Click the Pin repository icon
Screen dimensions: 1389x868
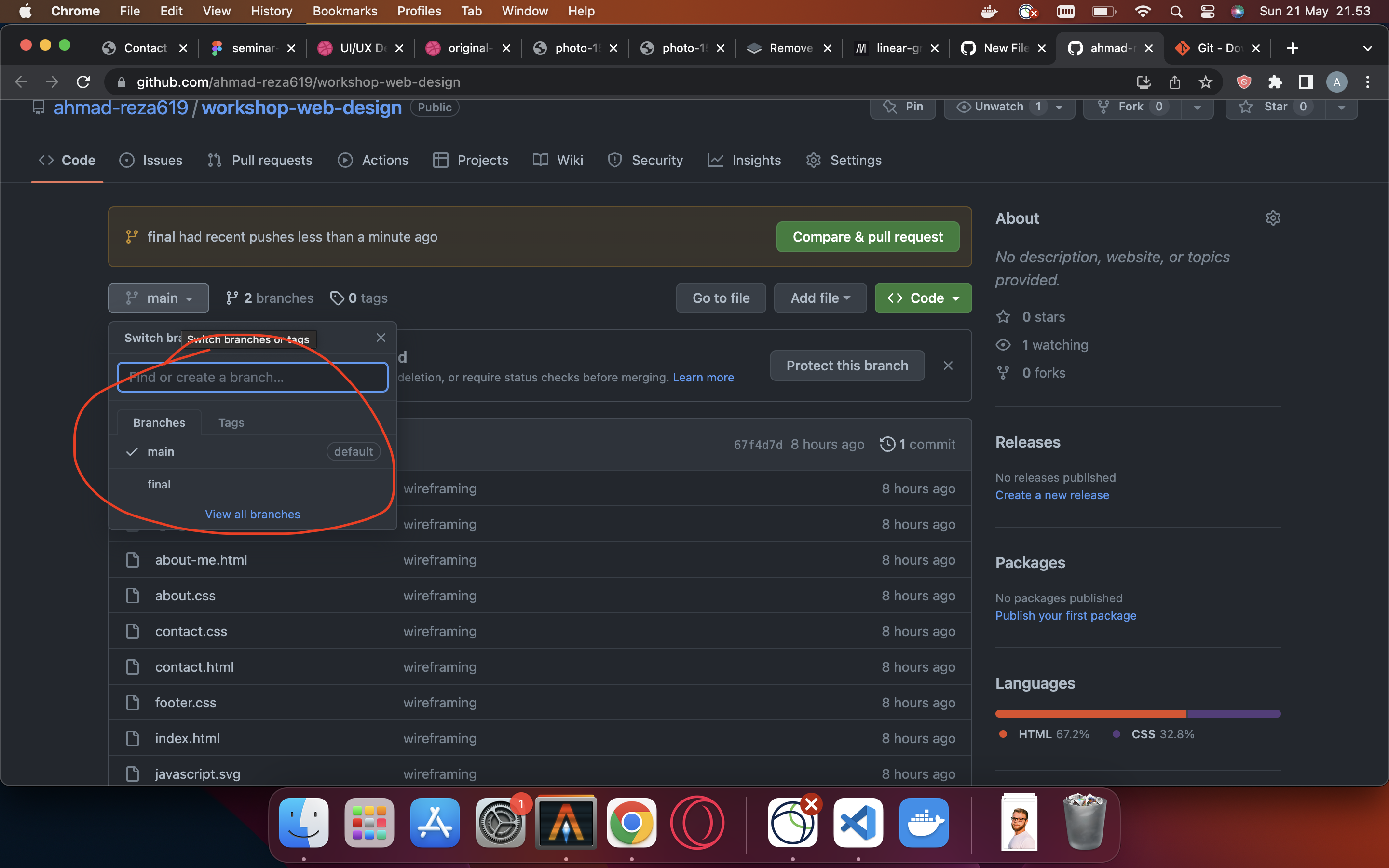coord(902,107)
